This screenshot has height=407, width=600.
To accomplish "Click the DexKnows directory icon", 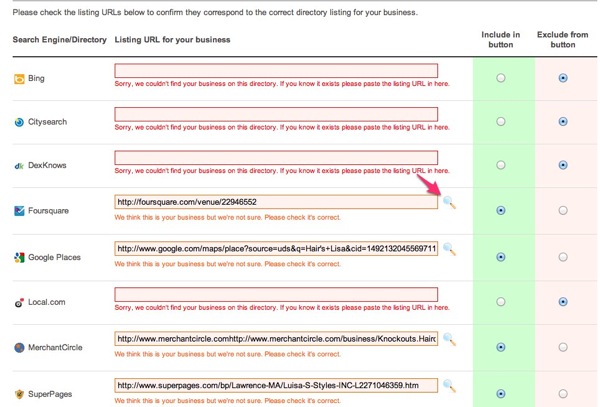I will click(x=19, y=166).
